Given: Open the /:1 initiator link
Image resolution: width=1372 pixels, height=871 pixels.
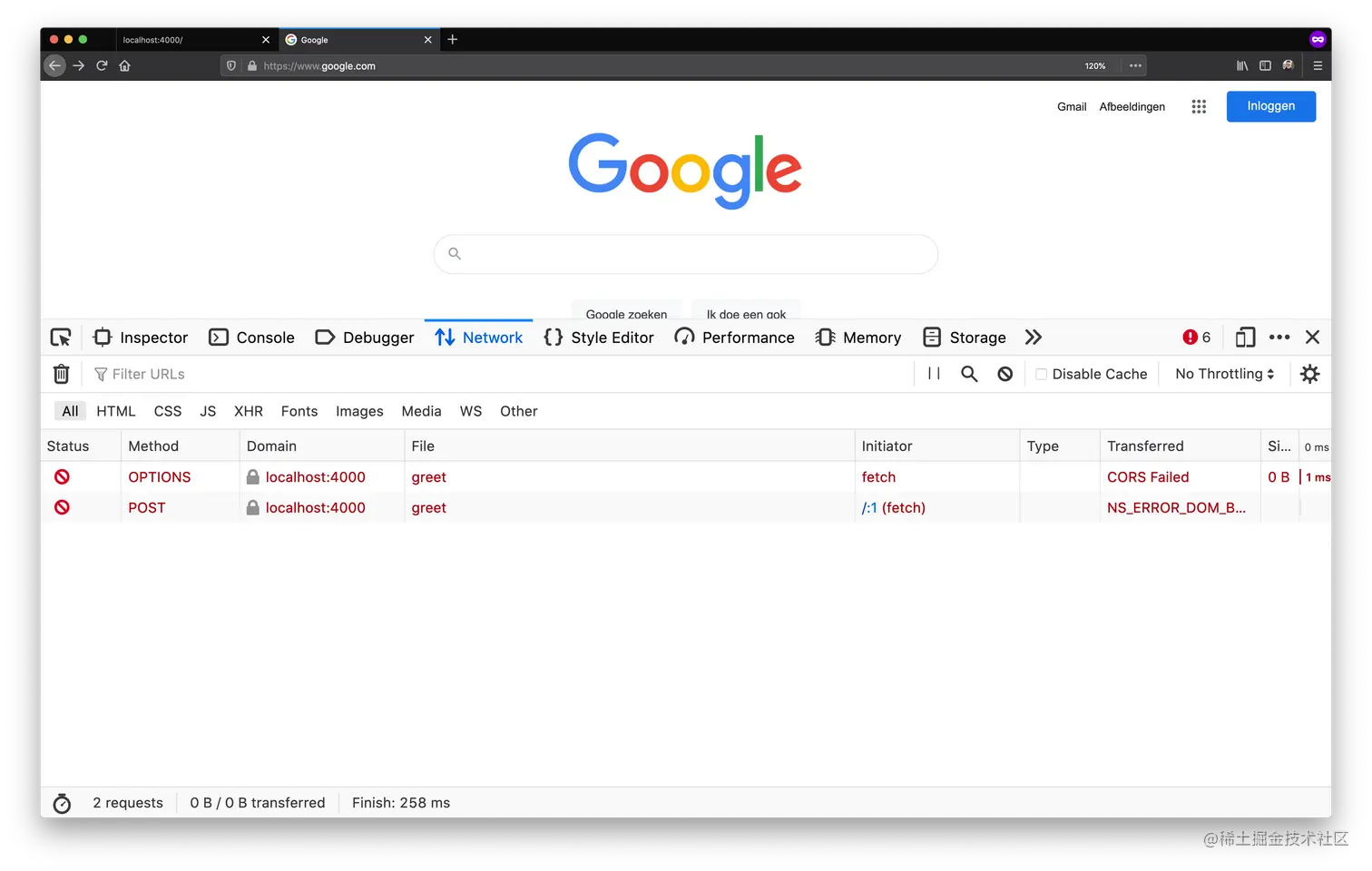Looking at the screenshot, I should click(x=869, y=508).
